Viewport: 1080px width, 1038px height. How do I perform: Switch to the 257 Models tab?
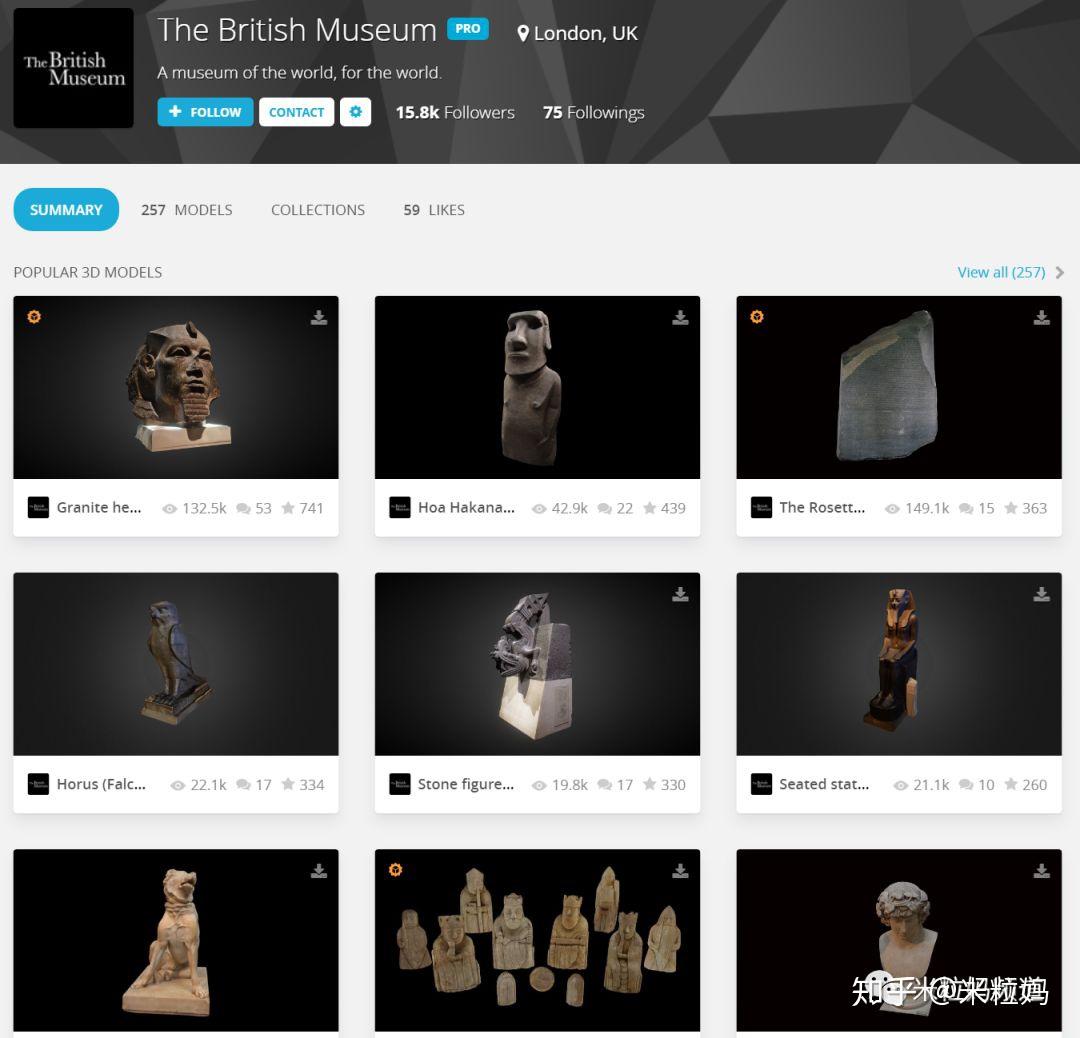[187, 210]
